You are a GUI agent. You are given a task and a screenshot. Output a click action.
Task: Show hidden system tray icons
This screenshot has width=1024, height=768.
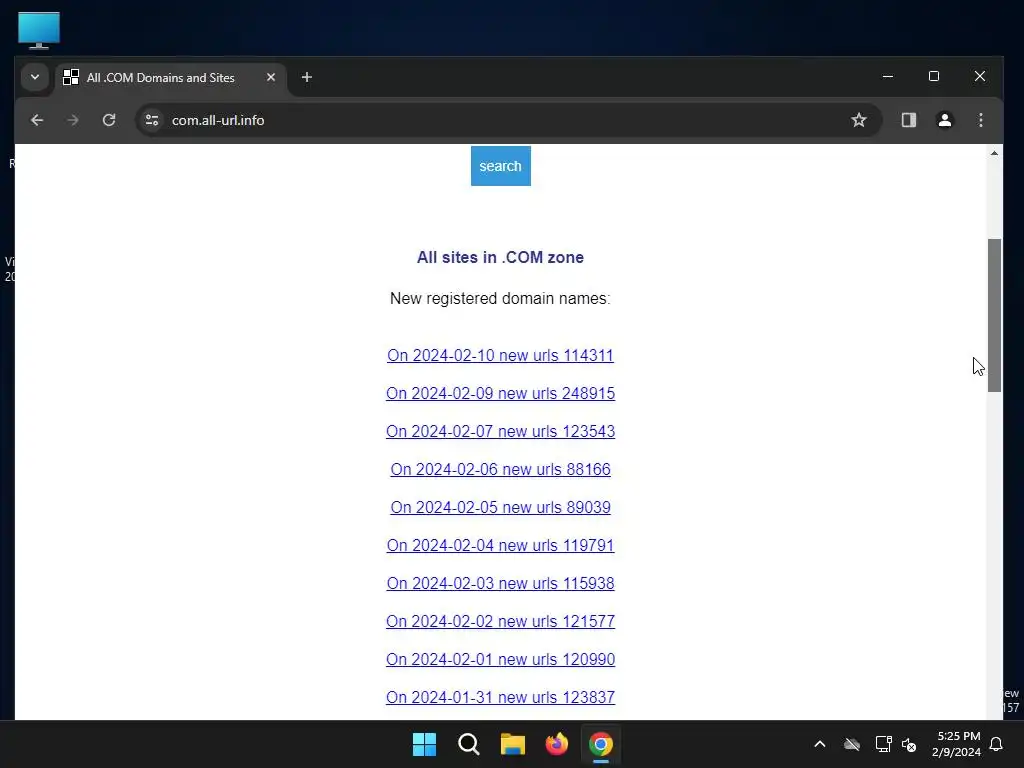click(820, 744)
